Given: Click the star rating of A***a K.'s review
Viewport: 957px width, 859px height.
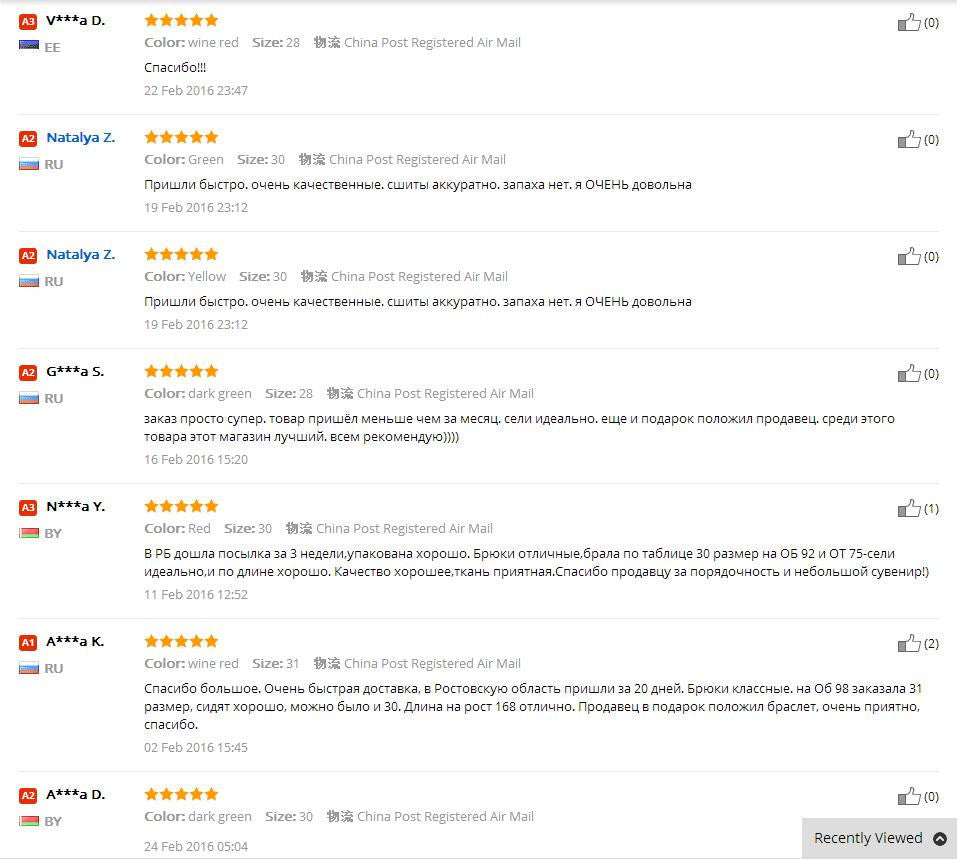Looking at the screenshot, I should pyautogui.click(x=181, y=641).
